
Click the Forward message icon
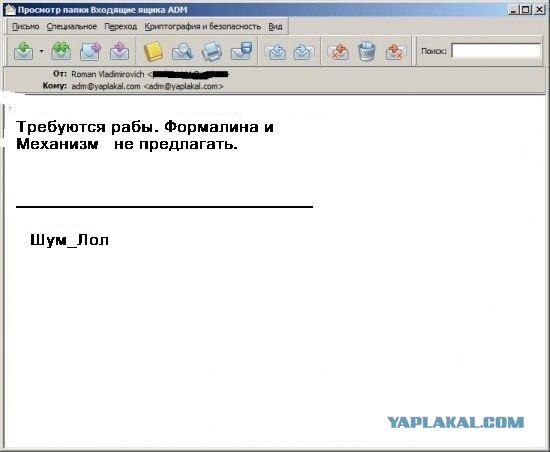[90, 51]
